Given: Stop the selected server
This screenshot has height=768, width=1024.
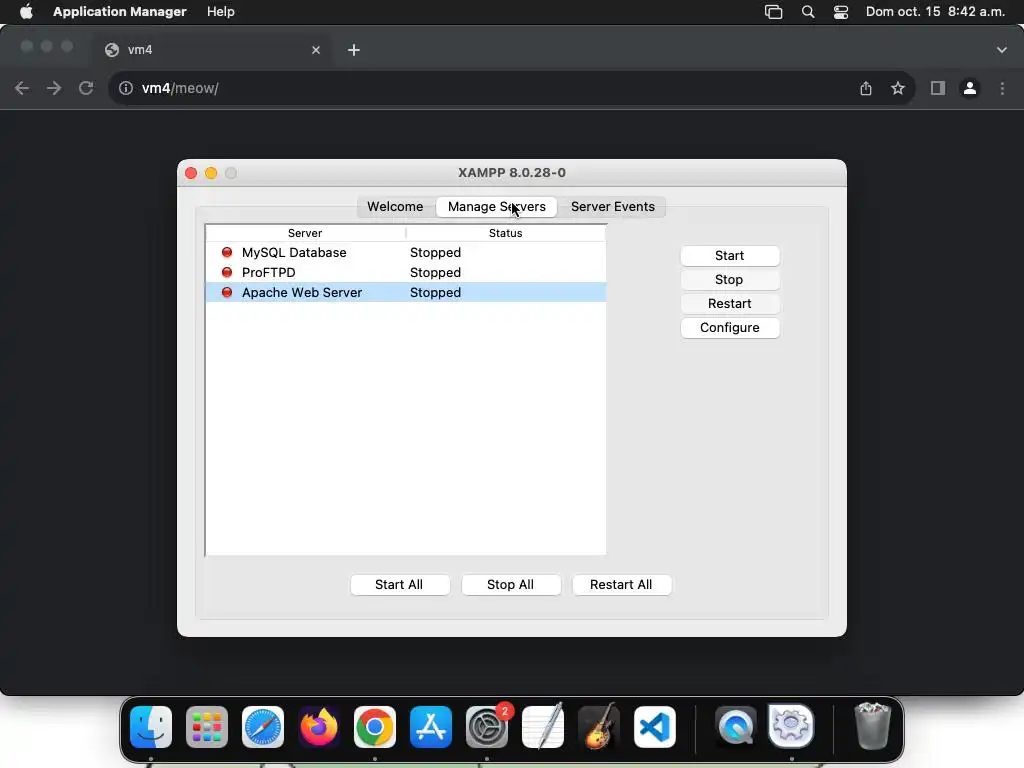Looking at the screenshot, I should 729,280.
